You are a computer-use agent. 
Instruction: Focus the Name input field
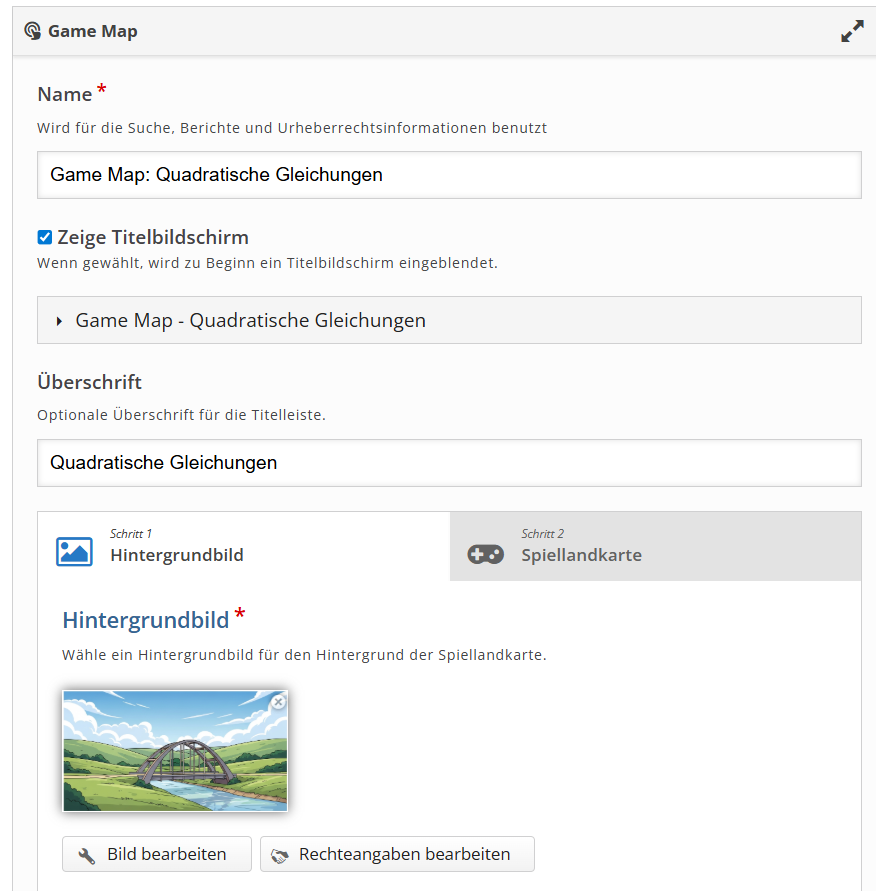pyautogui.click(x=449, y=175)
